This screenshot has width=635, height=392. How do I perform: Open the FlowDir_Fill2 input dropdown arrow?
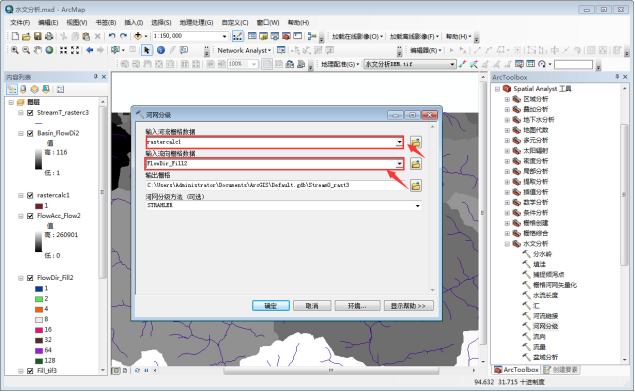click(399, 164)
